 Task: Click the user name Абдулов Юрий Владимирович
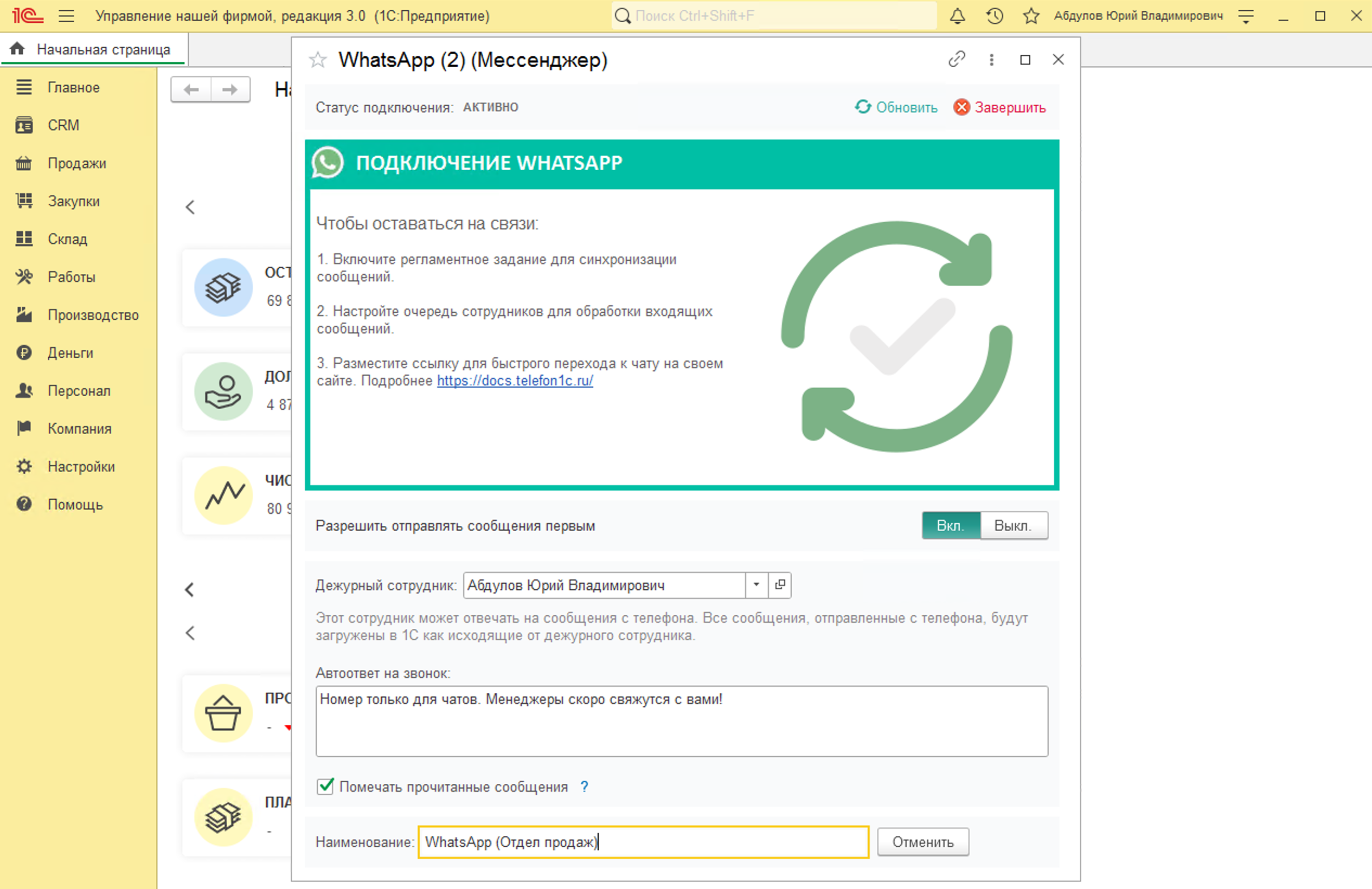point(1138,16)
